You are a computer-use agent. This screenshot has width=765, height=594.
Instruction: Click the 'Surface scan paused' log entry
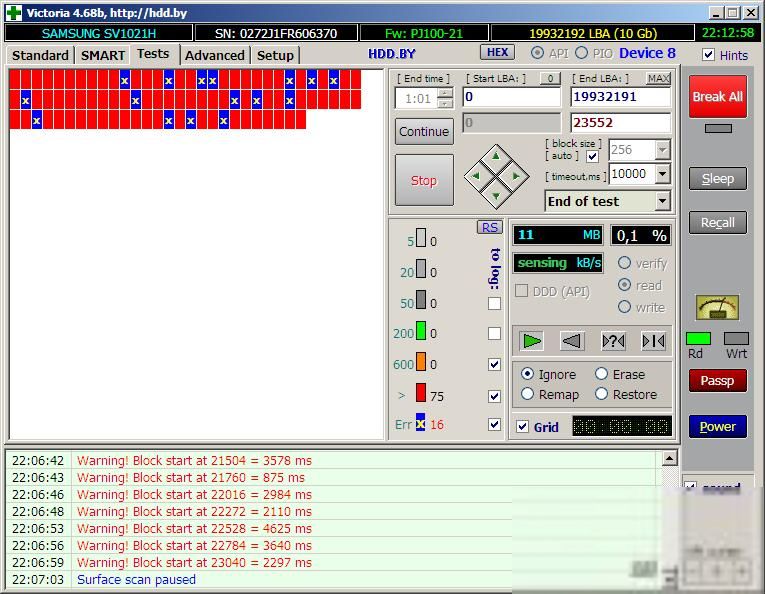(136, 579)
